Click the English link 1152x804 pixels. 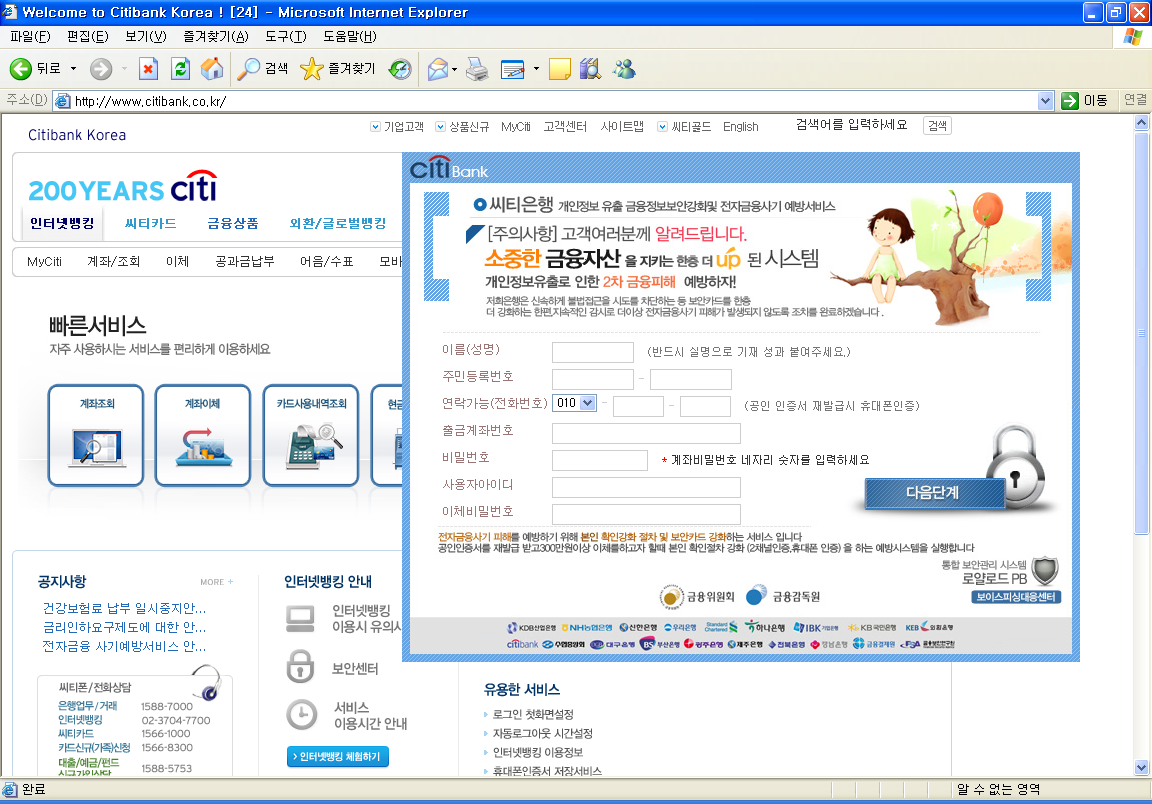point(740,126)
